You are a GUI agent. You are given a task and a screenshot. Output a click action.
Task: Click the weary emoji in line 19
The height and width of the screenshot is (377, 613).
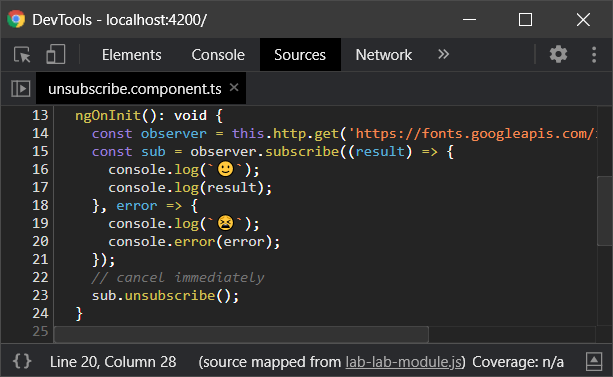(x=225, y=223)
